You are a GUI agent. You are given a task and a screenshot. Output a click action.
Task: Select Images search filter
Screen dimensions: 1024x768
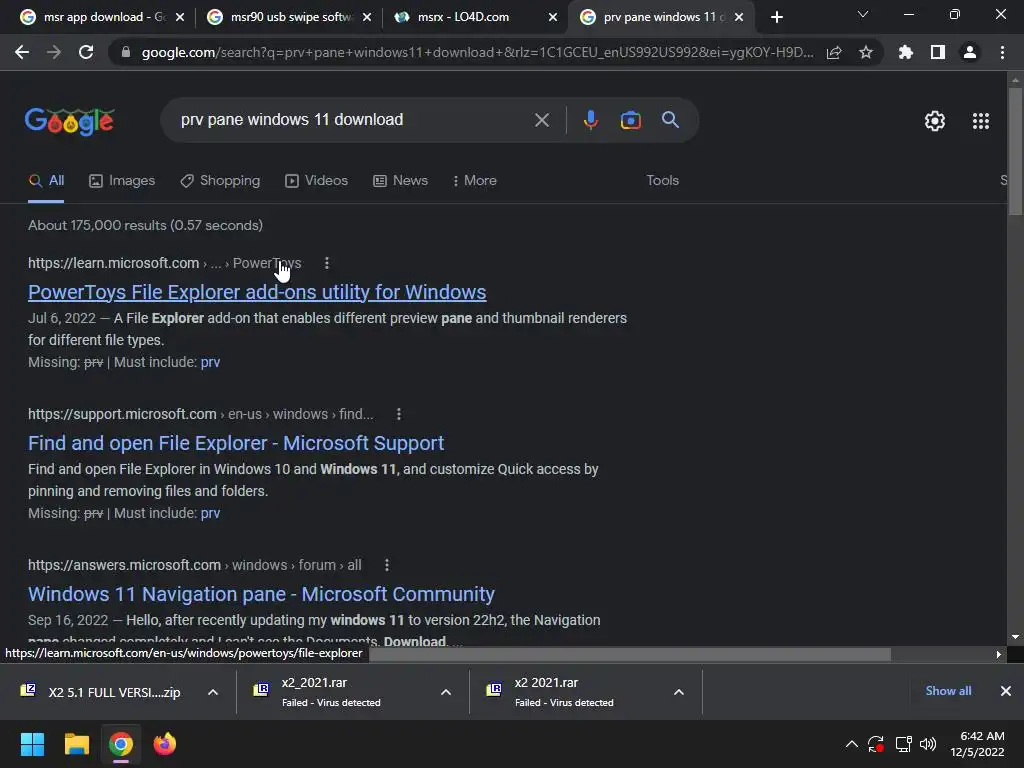click(x=122, y=181)
